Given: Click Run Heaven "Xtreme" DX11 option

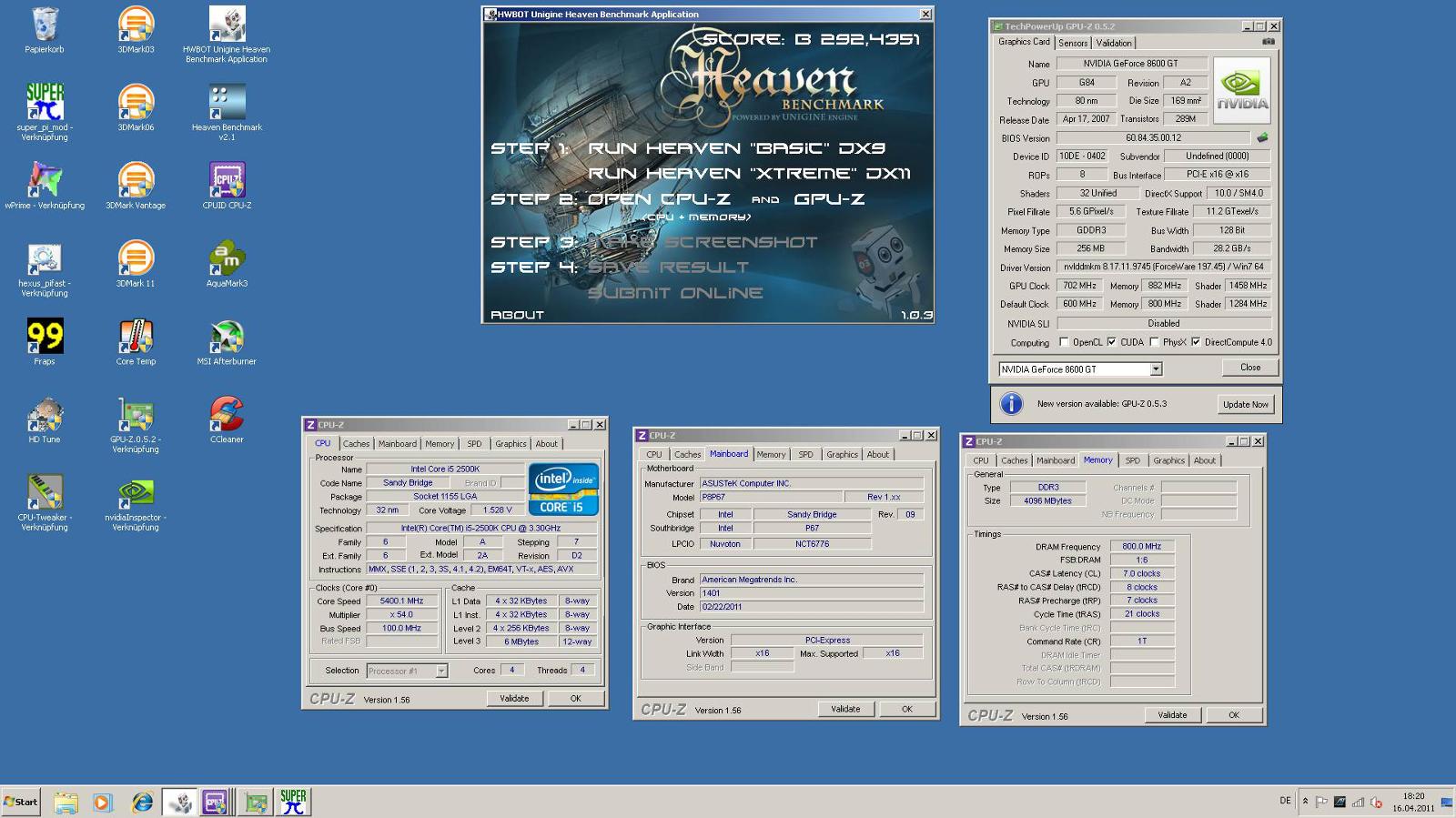Looking at the screenshot, I should [749, 173].
